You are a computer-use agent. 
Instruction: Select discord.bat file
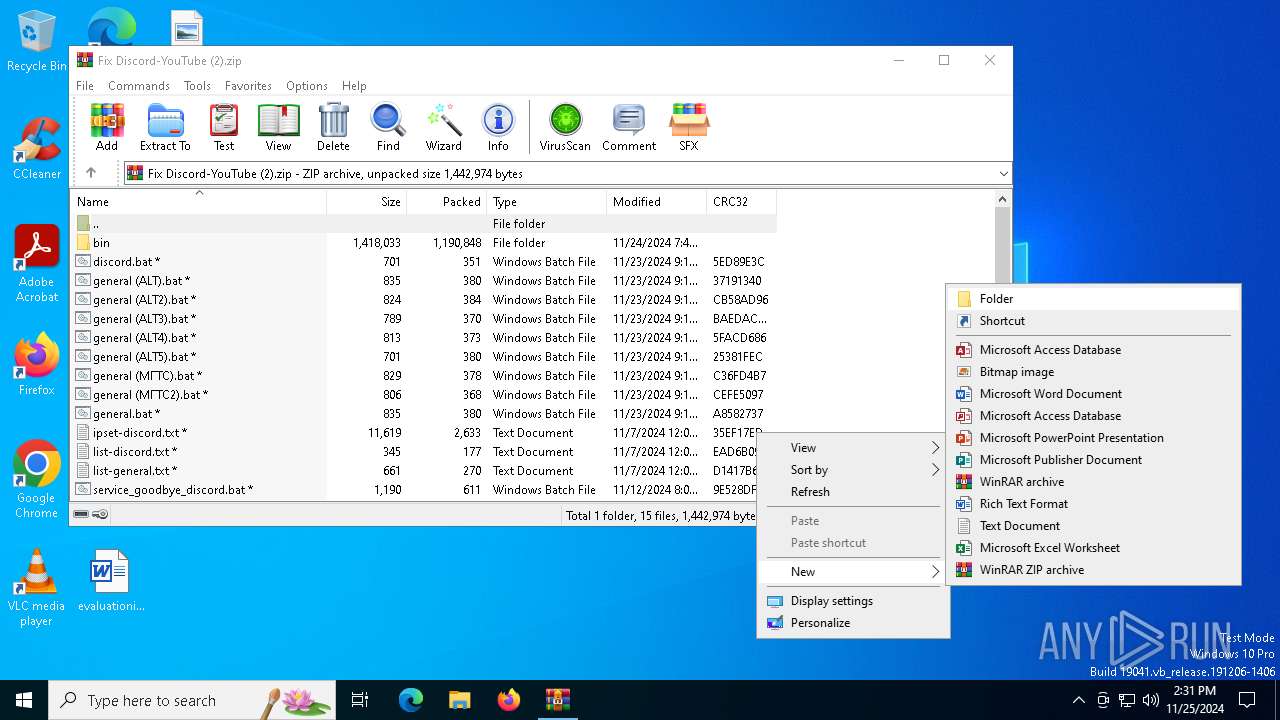pyautogui.click(x=424, y=262)
